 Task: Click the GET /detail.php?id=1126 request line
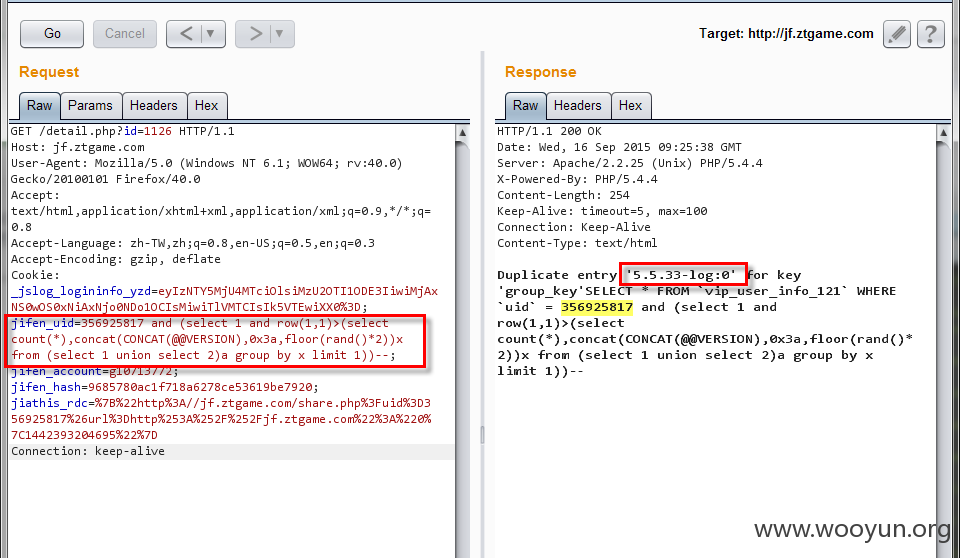pos(122,131)
